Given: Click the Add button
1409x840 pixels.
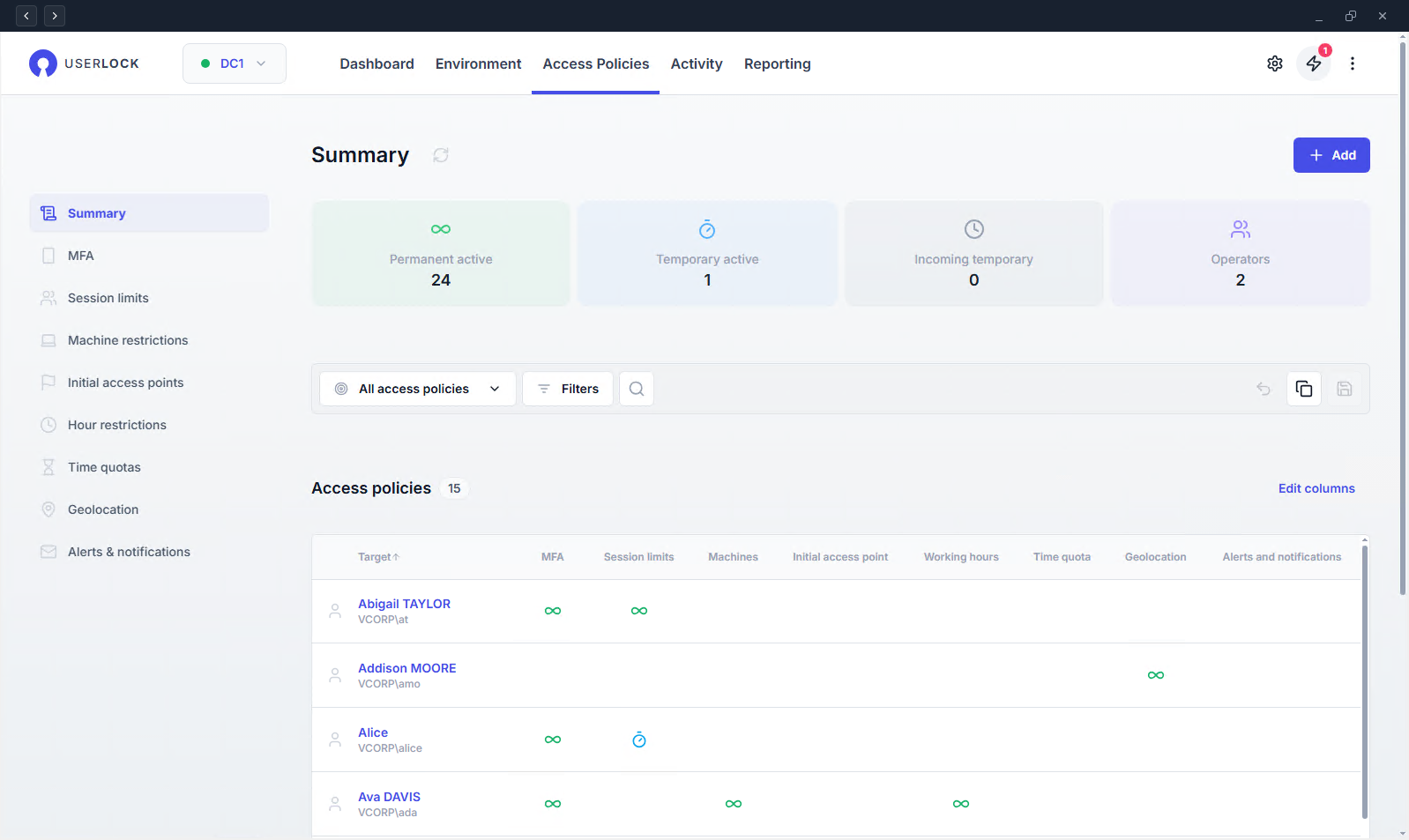Looking at the screenshot, I should (x=1331, y=155).
